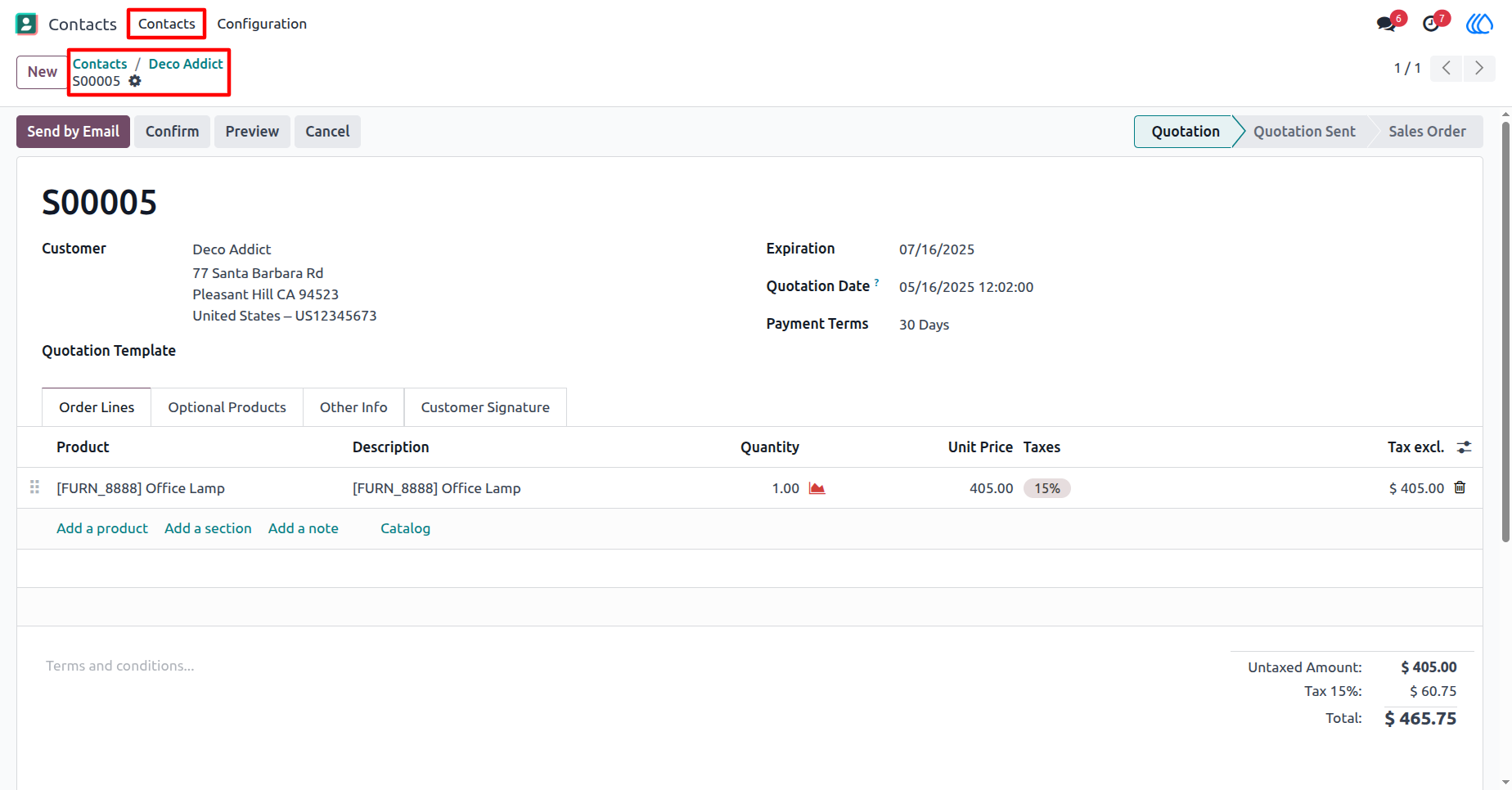The height and width of the screenshot is (790, 1512).
Task: Click the Customer field Deco Addict
Action: tap(232, 249)
